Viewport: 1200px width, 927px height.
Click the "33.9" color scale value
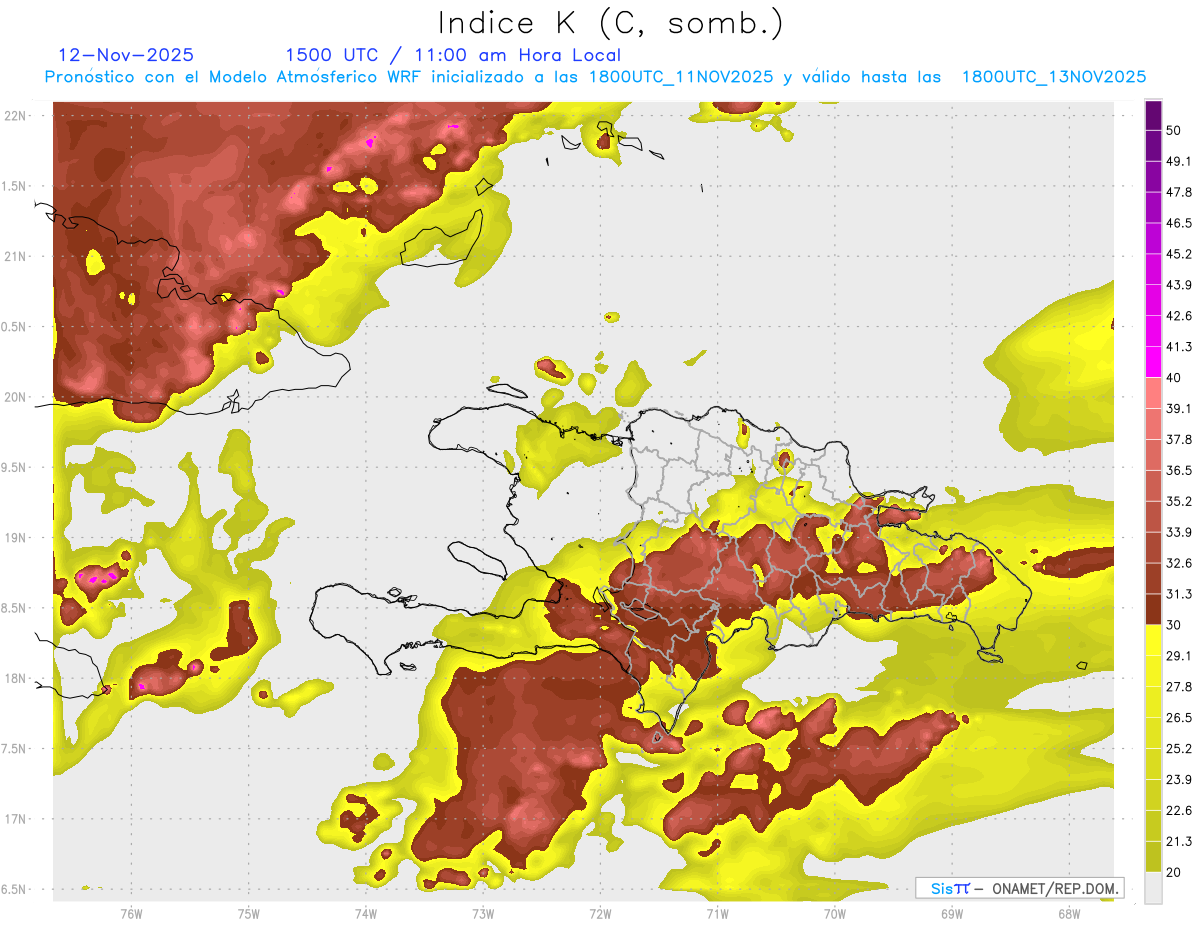tap(1179, 533)
